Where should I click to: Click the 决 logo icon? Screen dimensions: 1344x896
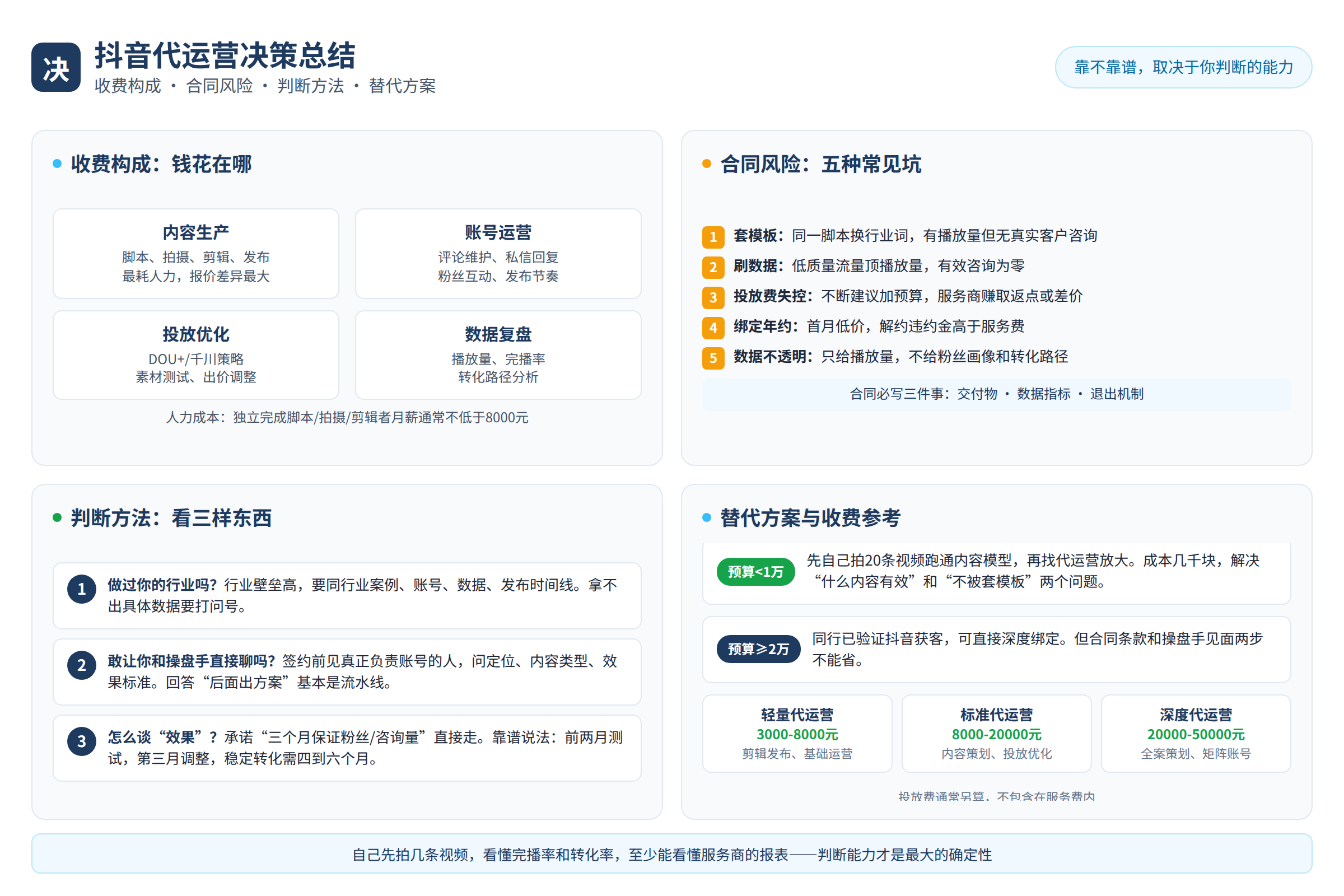coord(56,67)
